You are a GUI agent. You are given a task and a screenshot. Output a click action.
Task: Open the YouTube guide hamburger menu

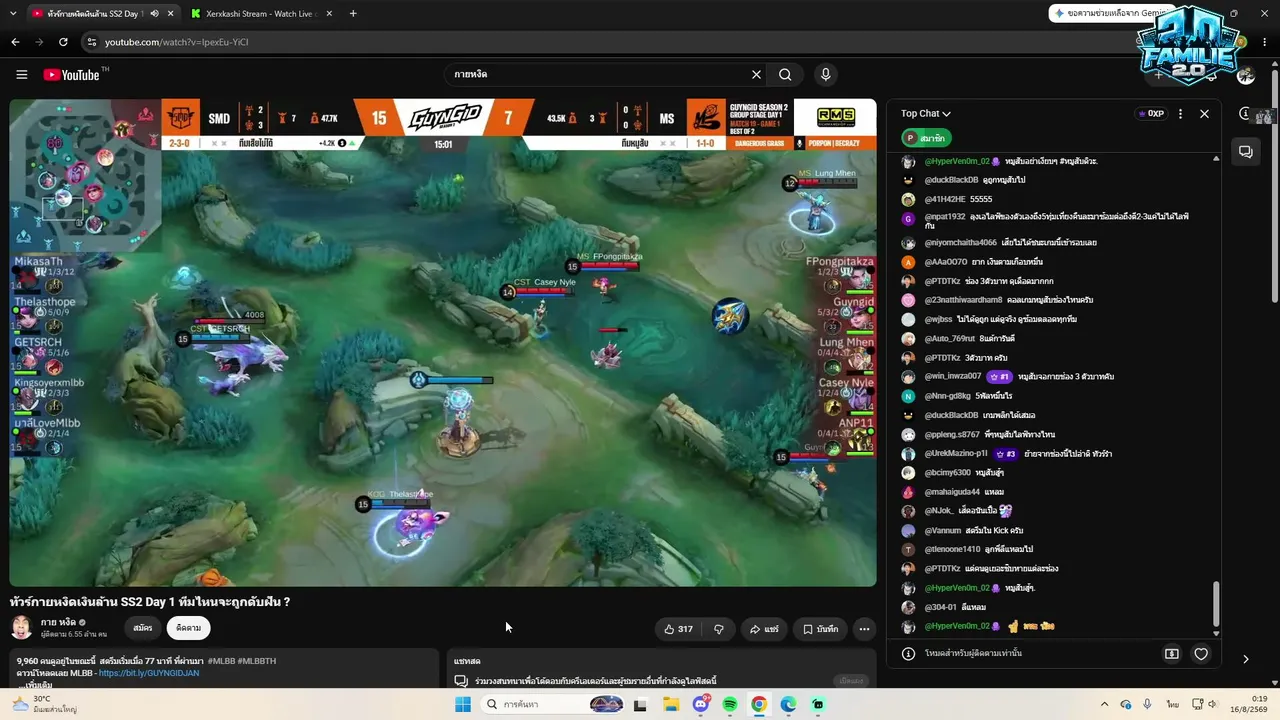(x=21, y=74)
